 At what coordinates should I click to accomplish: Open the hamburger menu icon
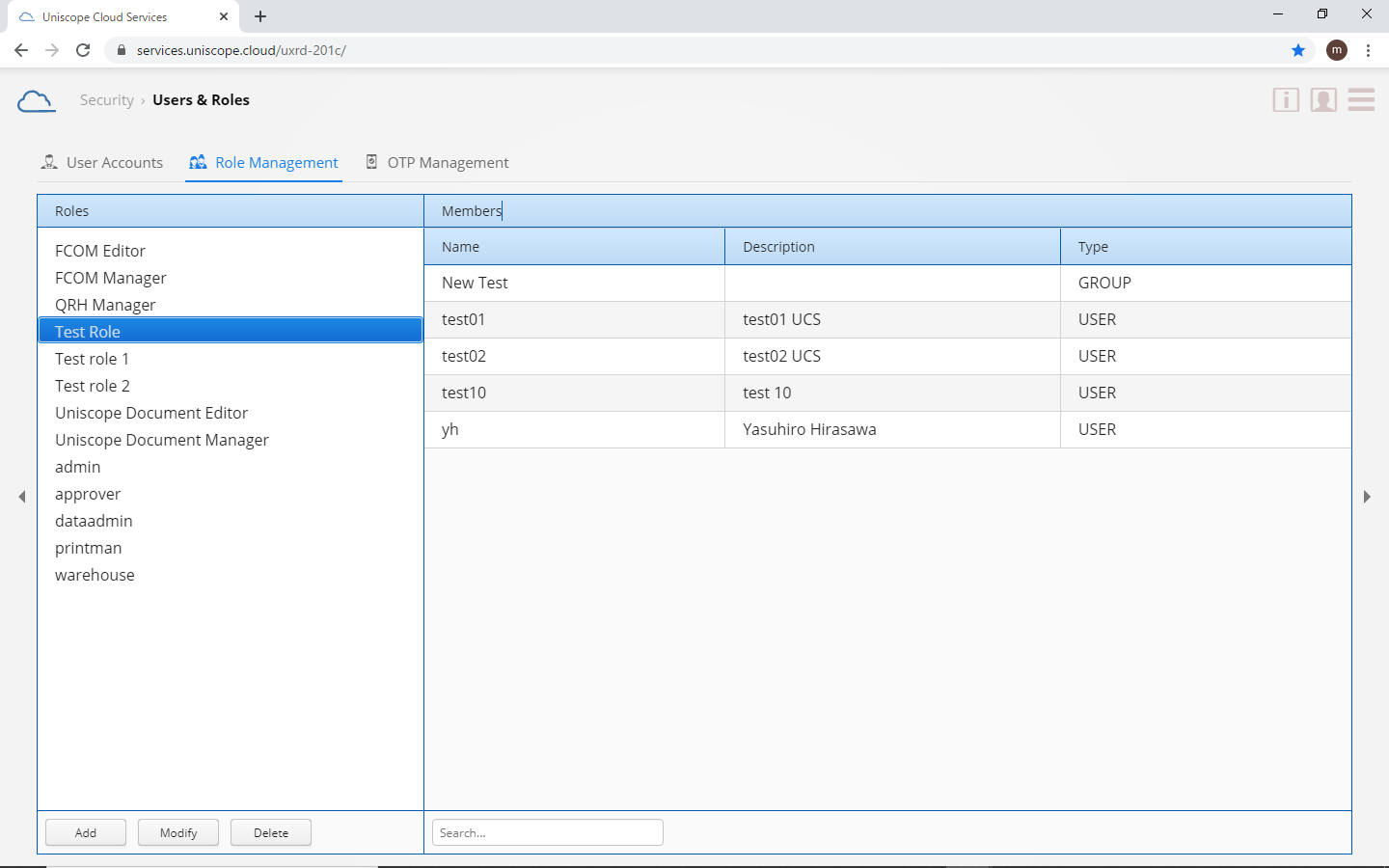[x=1361, y=100]
